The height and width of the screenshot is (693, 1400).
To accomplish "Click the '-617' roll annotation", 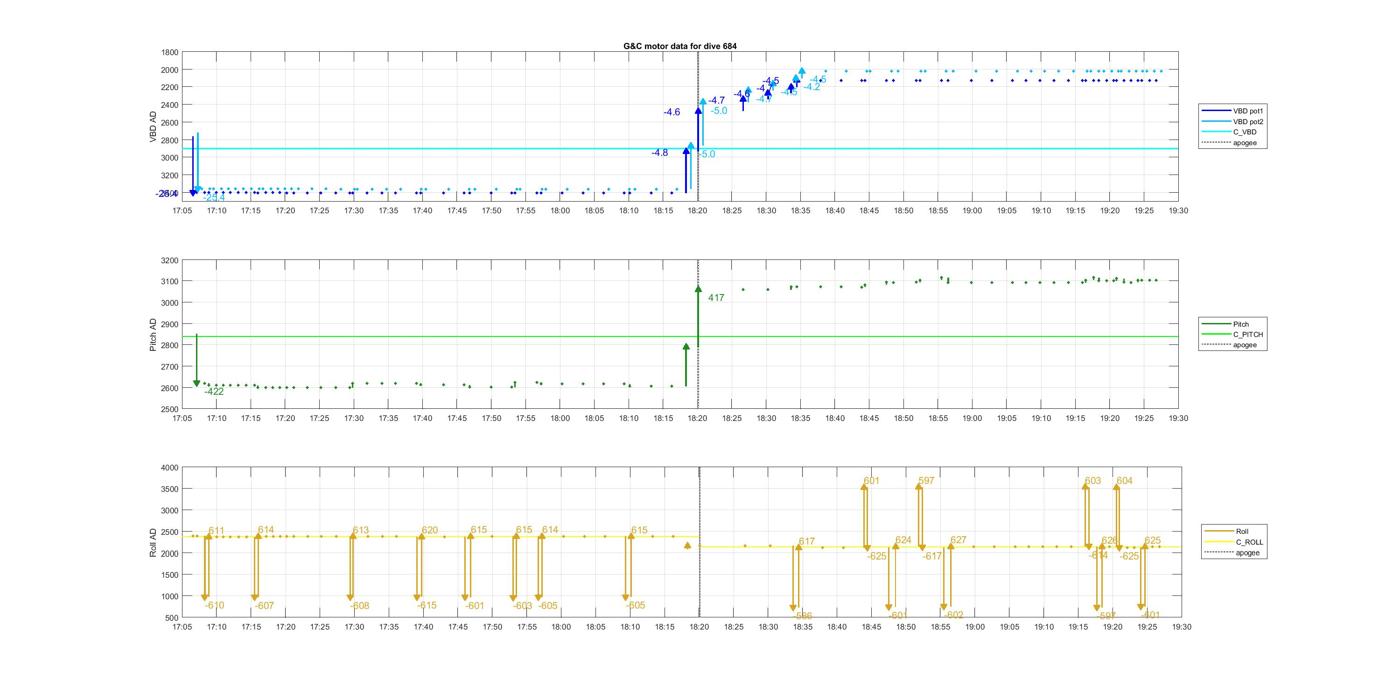I will [x=932, y=556].
